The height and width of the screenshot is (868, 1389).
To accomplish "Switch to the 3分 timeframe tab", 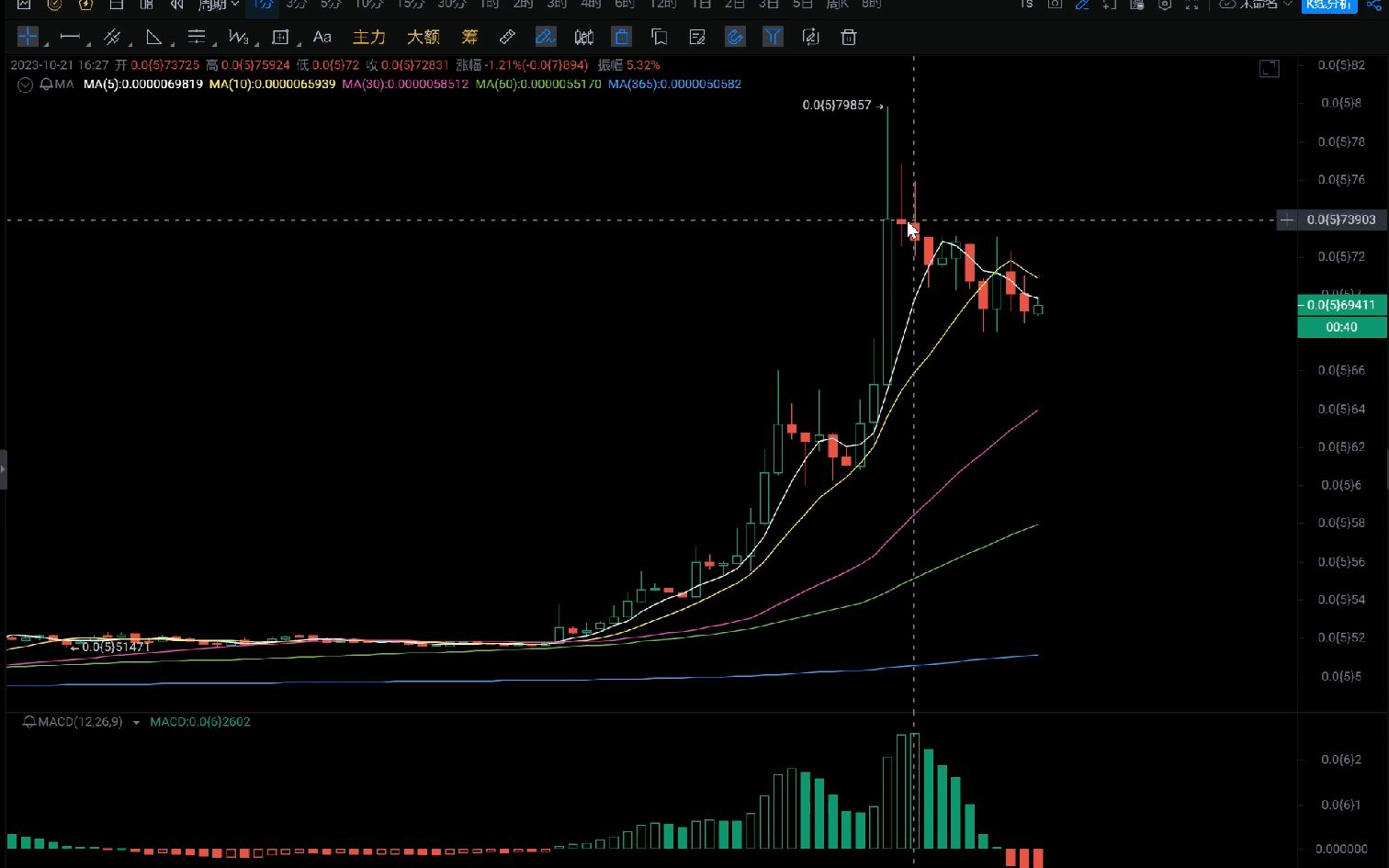I will 296,5.
